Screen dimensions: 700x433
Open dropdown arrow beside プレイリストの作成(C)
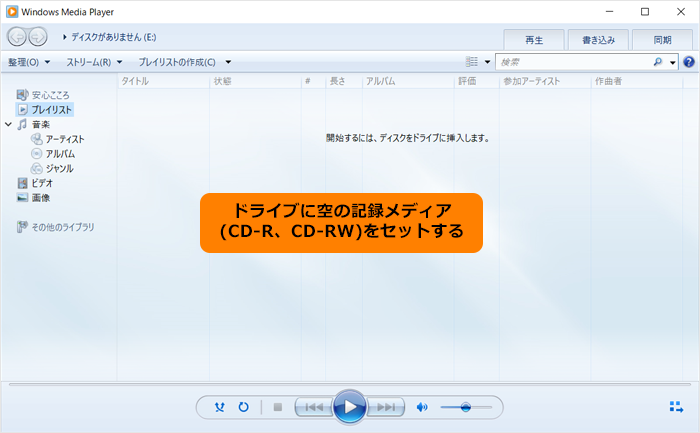228,62
